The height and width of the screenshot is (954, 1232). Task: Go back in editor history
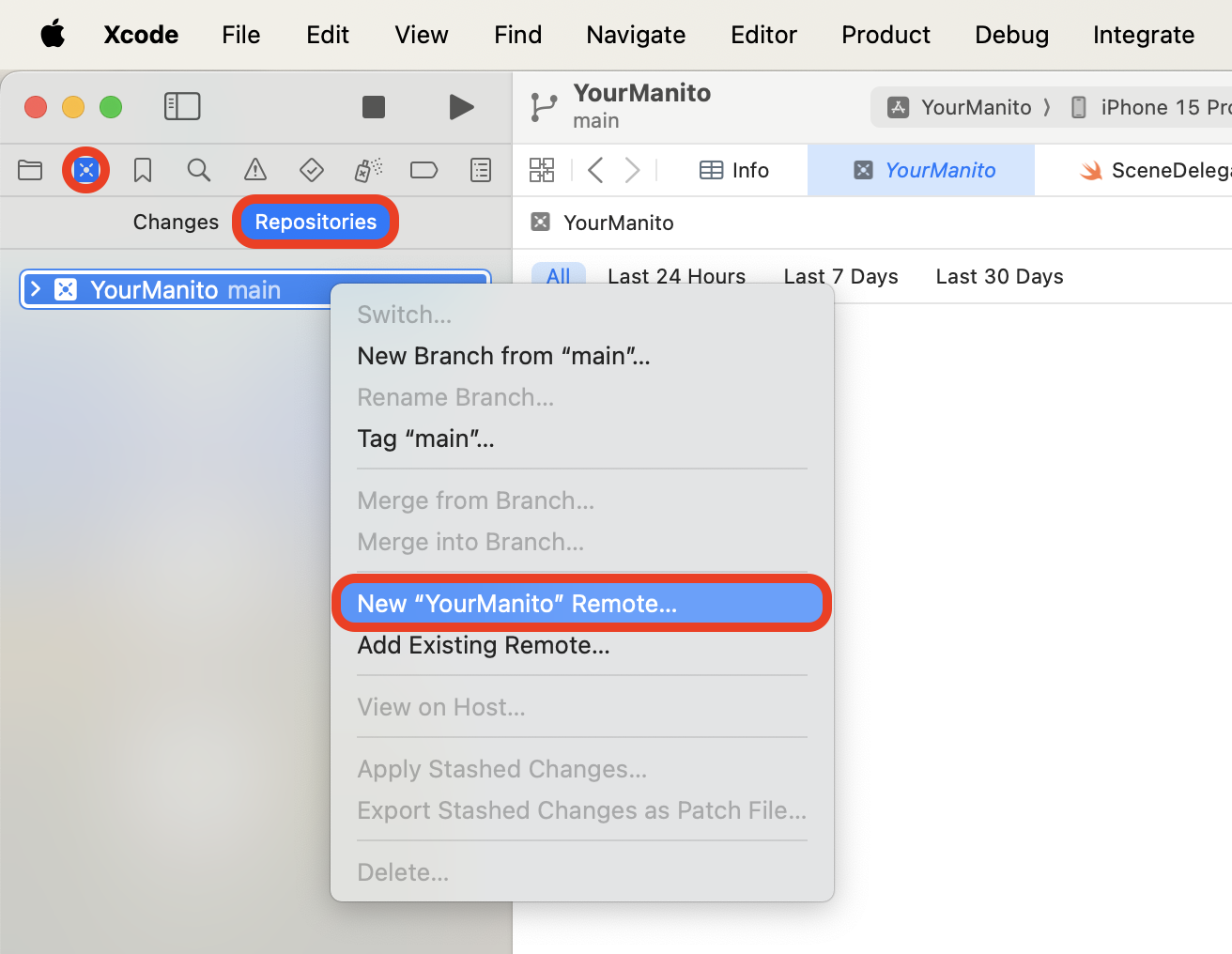pyautogui.click(x=595, y=170)
